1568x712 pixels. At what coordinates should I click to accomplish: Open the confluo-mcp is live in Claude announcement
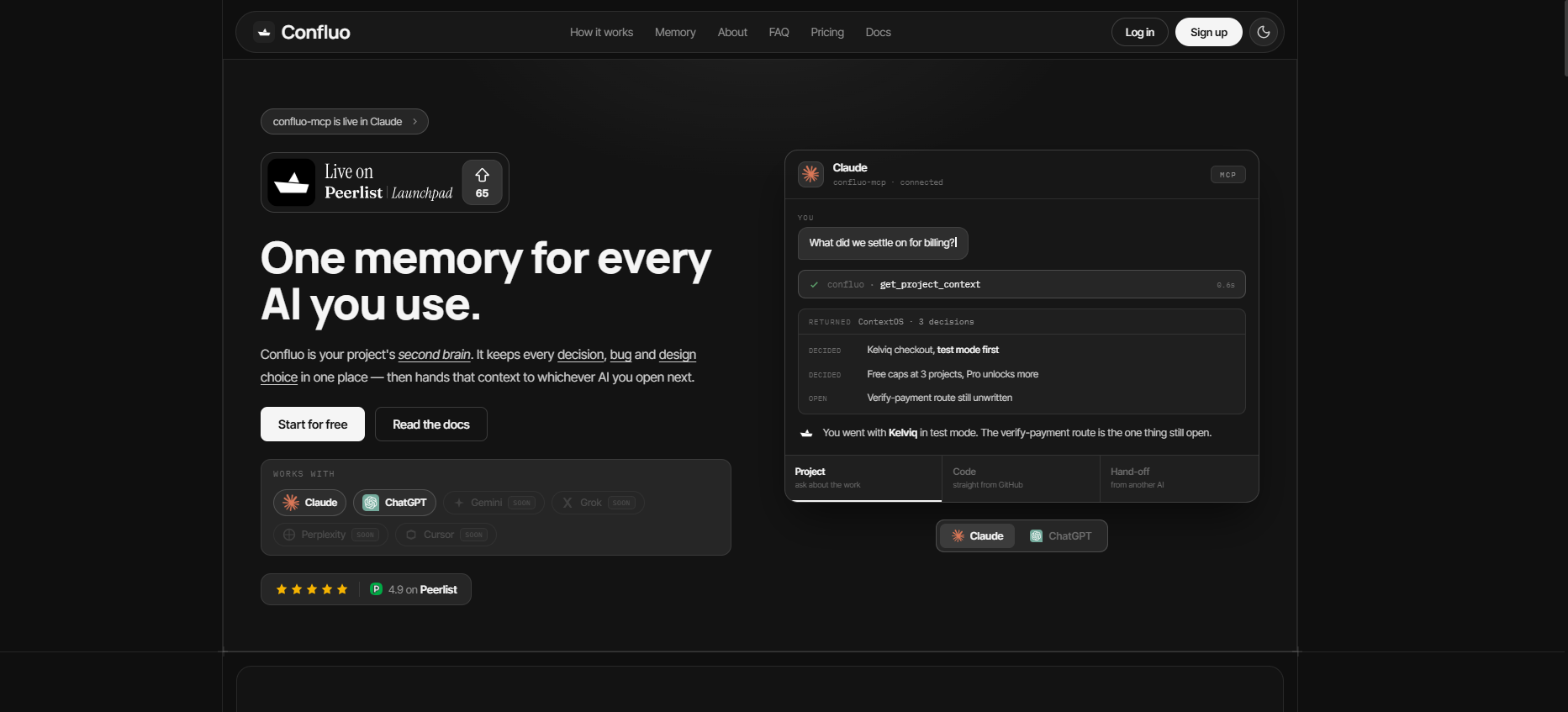[x=344, y=122]
